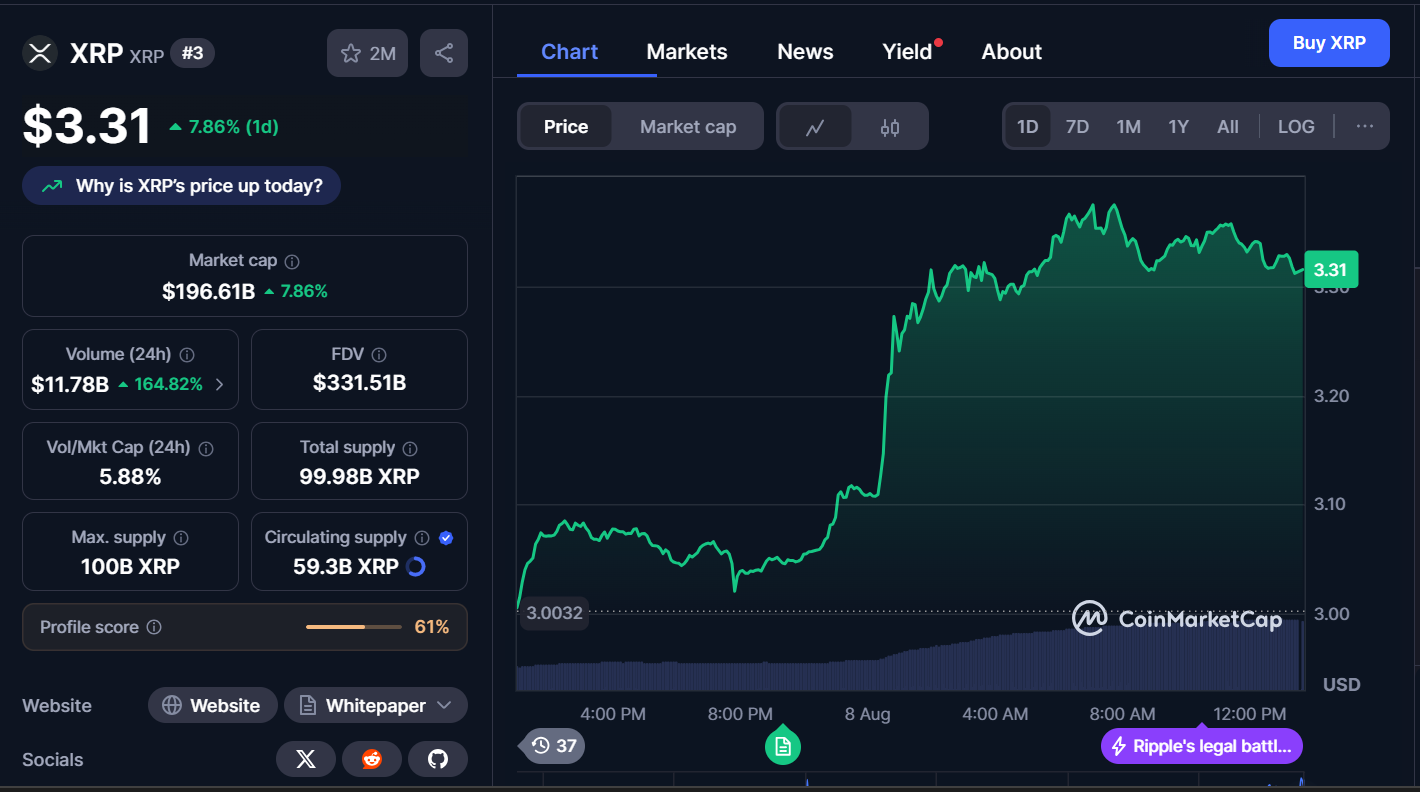Select the 1D time range

coord(1027,127)
